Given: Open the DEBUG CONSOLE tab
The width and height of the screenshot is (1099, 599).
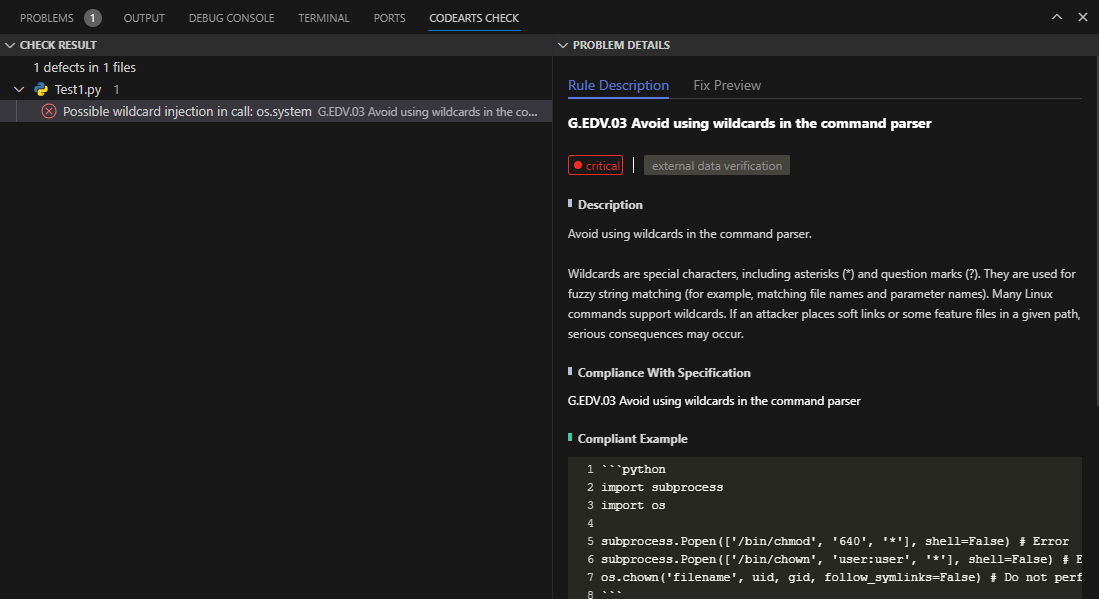Looking at the screenshot, I should click(x=231, y=18).
